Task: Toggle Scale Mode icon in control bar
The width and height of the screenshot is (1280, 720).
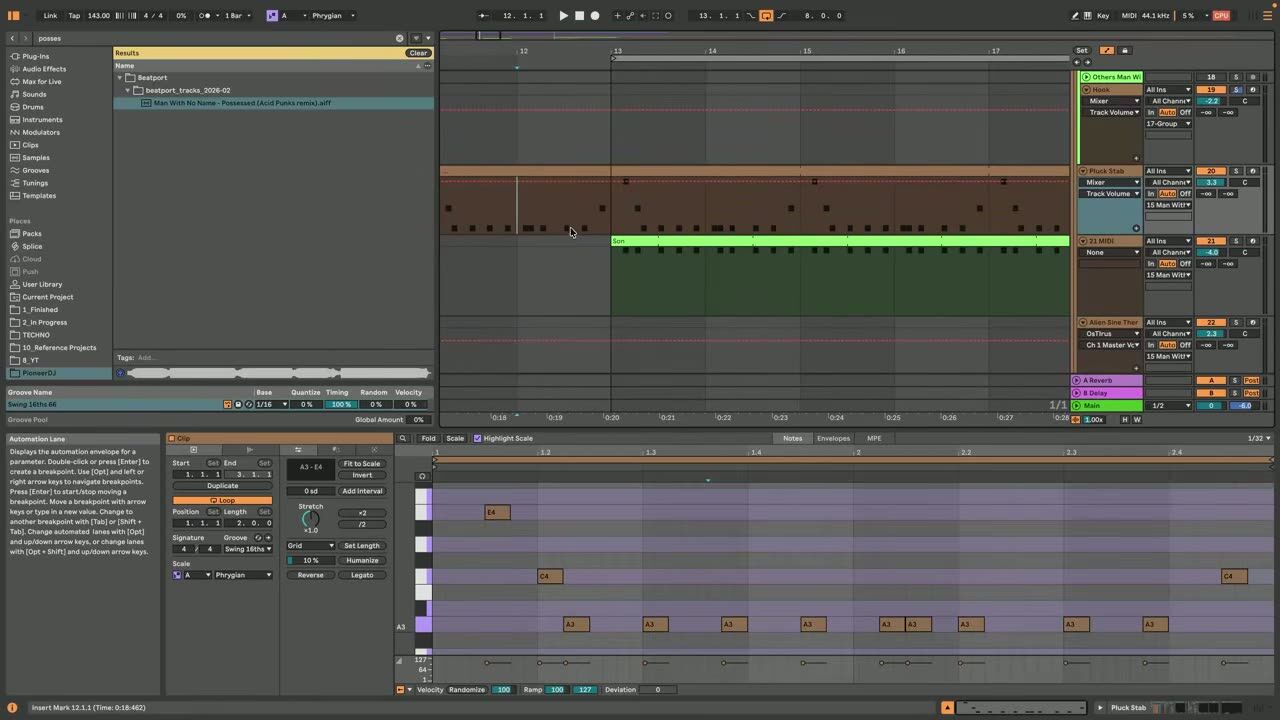Action: point(272,15)
